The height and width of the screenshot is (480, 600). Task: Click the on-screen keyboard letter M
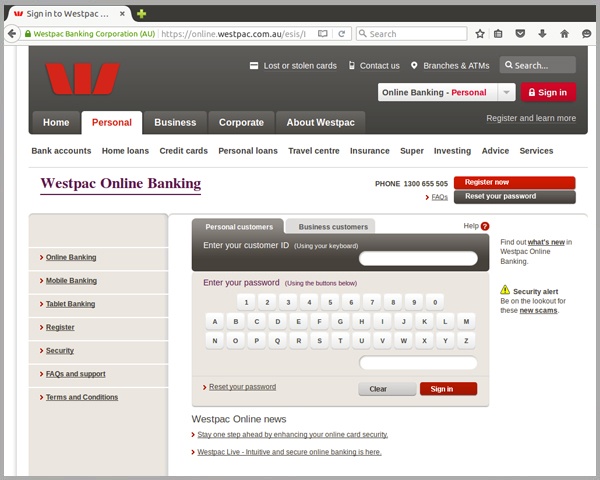coord(466,322)
